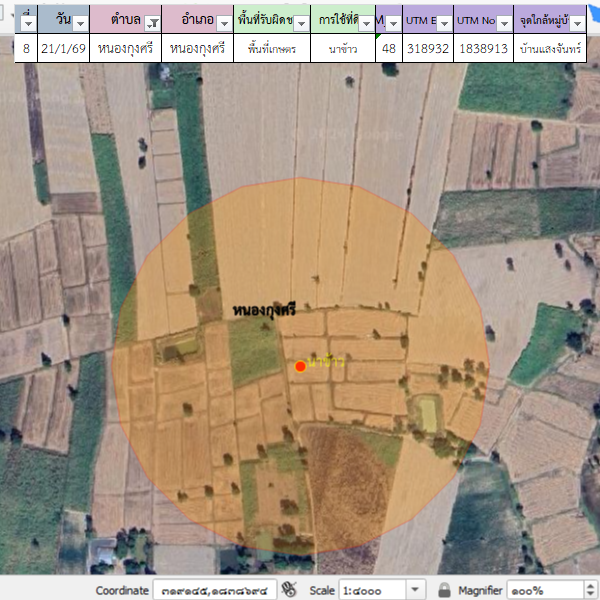The image size is (600, 600).
Task: Click the red point marker on map
Action: pos(300,367)
